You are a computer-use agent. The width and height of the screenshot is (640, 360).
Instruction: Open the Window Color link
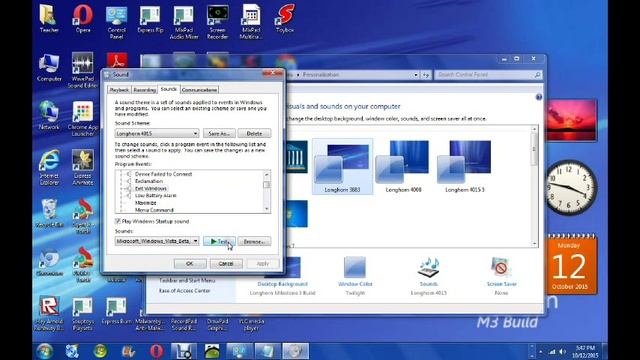click(x=355, y=284)
